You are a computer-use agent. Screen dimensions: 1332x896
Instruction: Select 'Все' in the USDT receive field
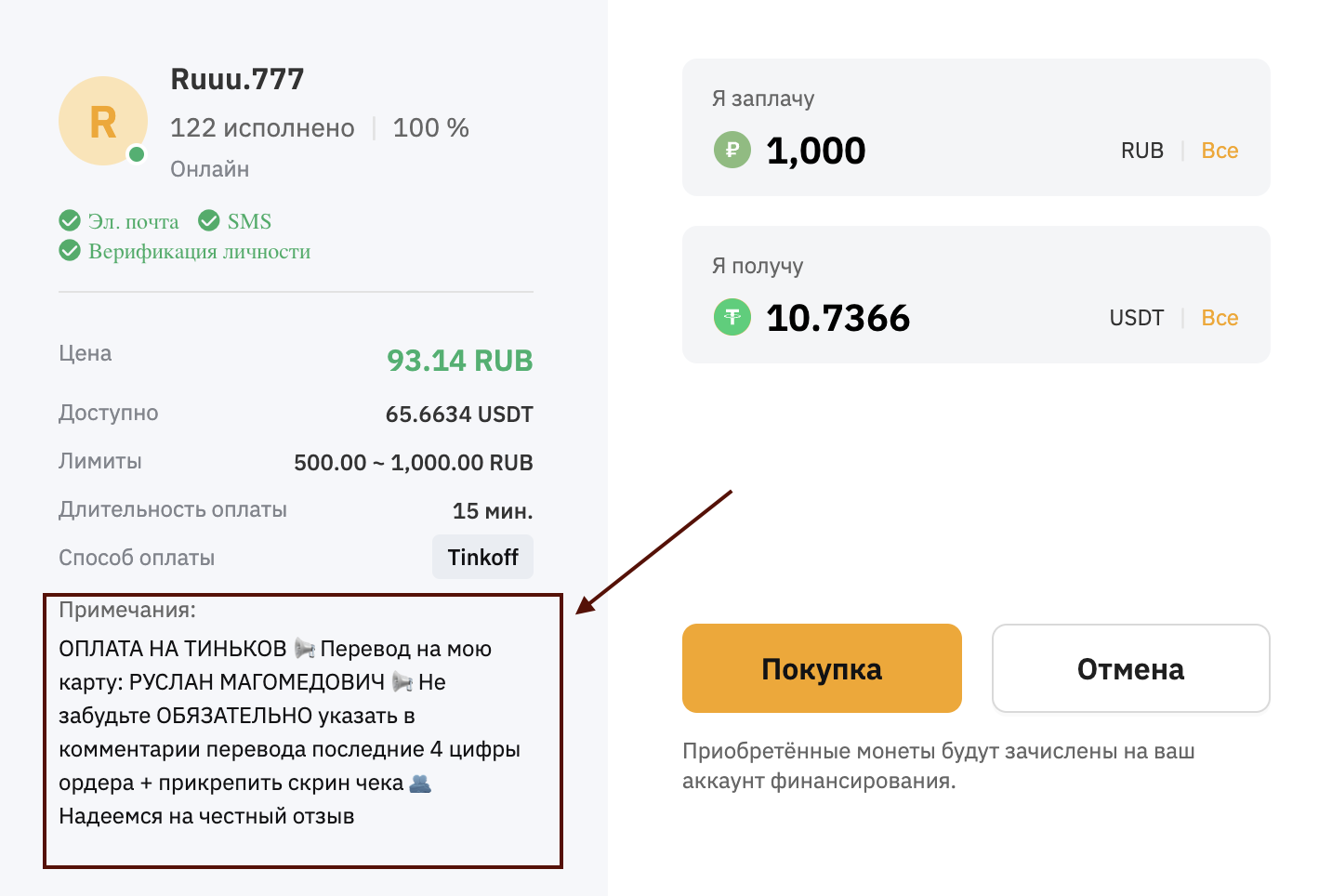pyautogui.click(x=1220, y=318)
